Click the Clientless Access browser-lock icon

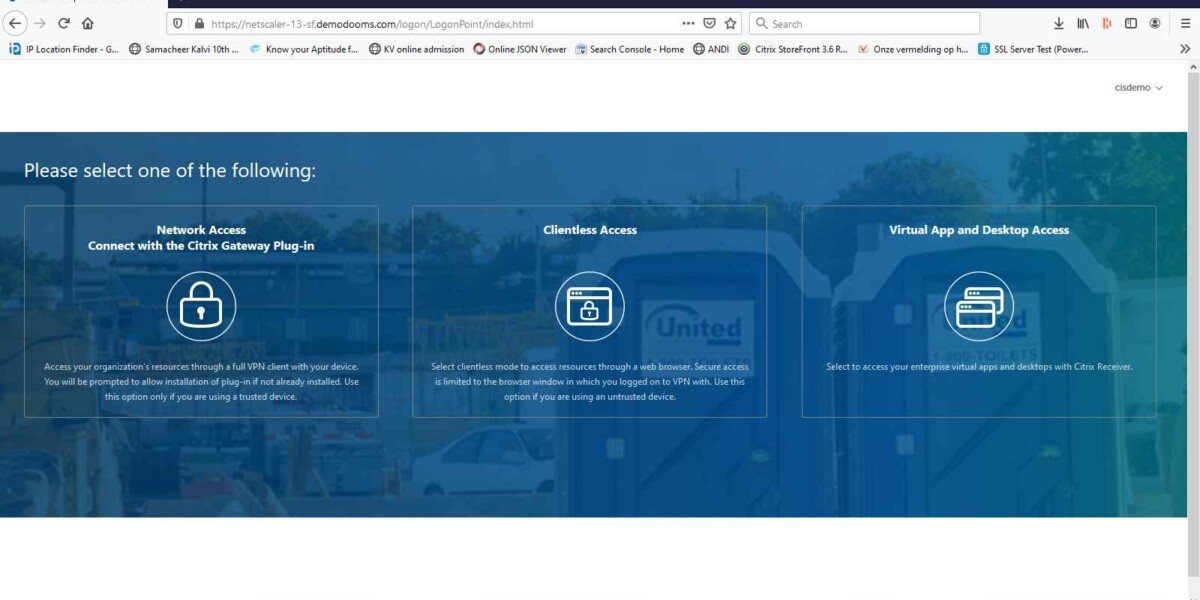(x=589, y=307)
